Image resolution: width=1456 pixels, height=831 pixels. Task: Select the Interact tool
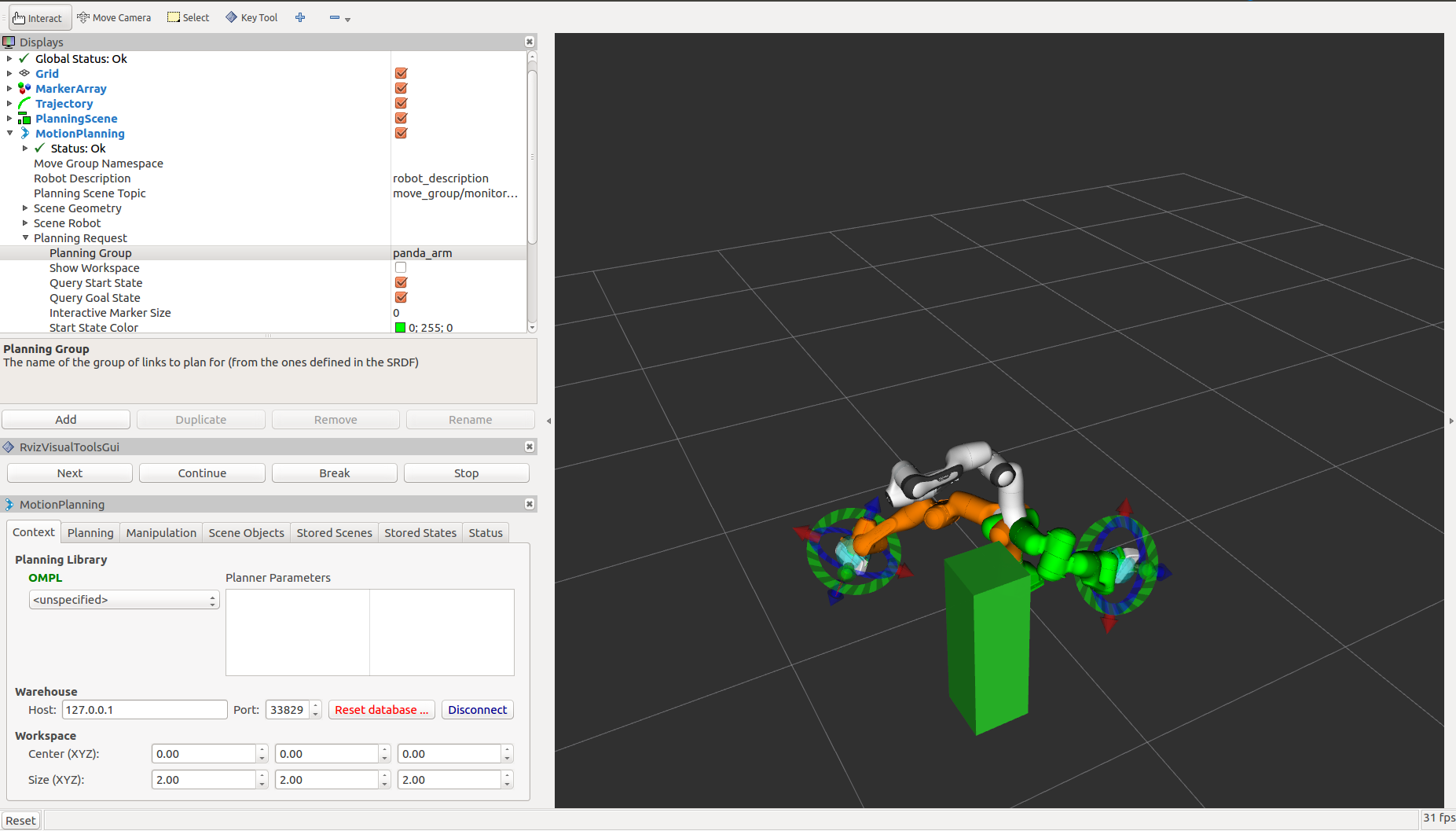[x=39, y=17]
